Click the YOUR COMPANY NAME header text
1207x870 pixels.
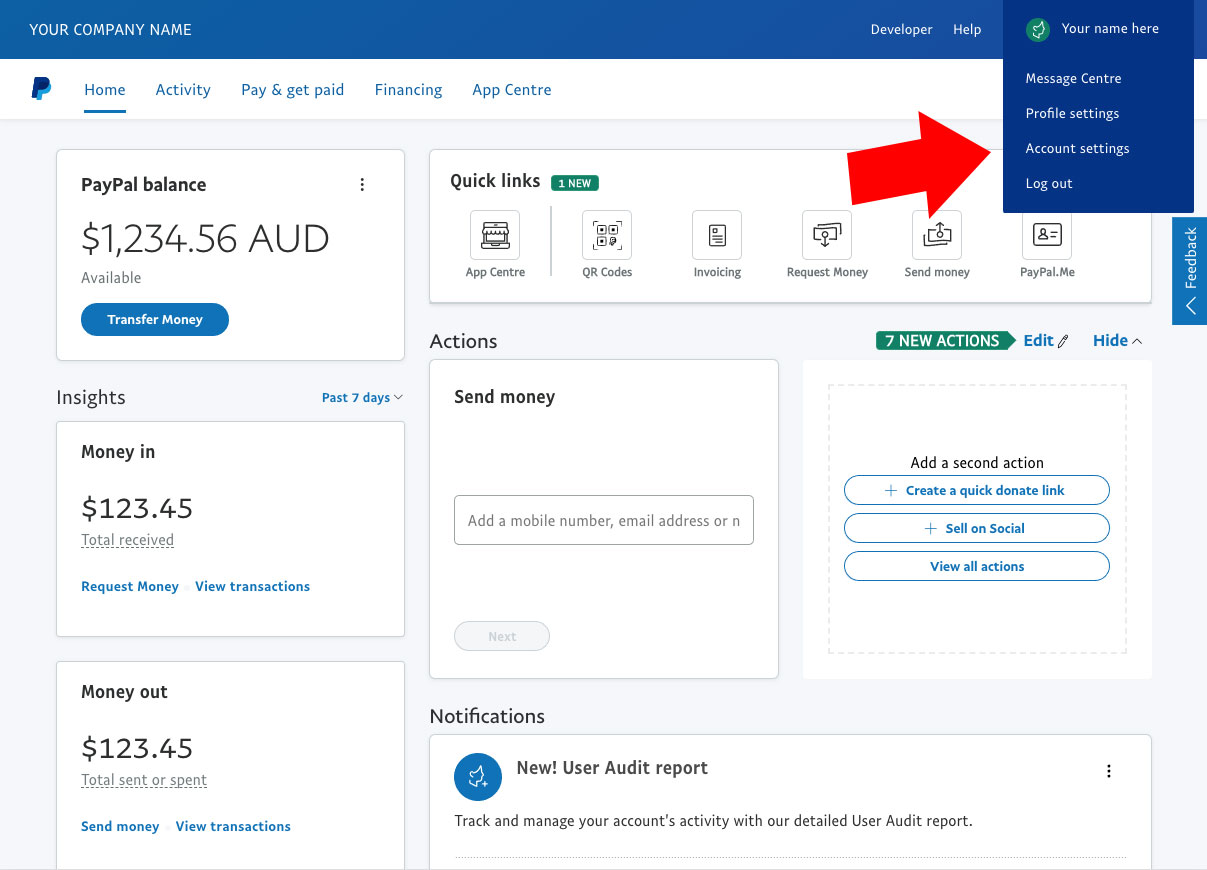point(110,29)
